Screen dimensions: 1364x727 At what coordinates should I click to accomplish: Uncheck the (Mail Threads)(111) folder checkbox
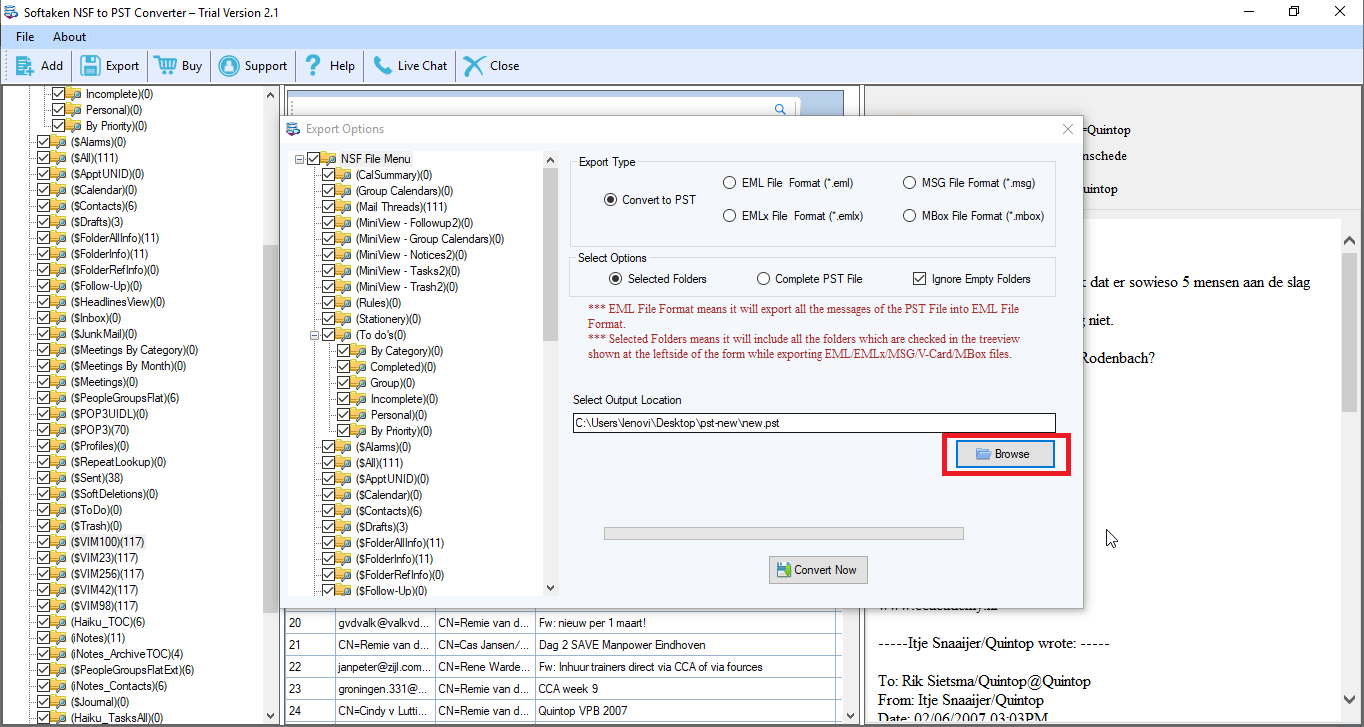tap(330, 206)
